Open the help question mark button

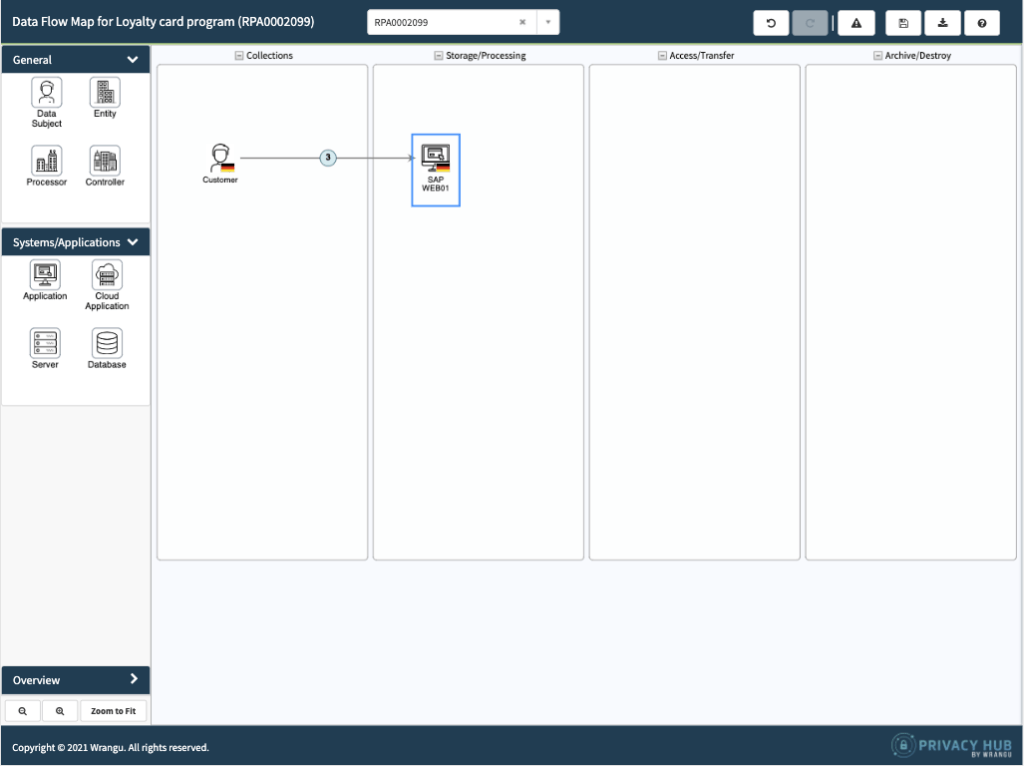982,23
